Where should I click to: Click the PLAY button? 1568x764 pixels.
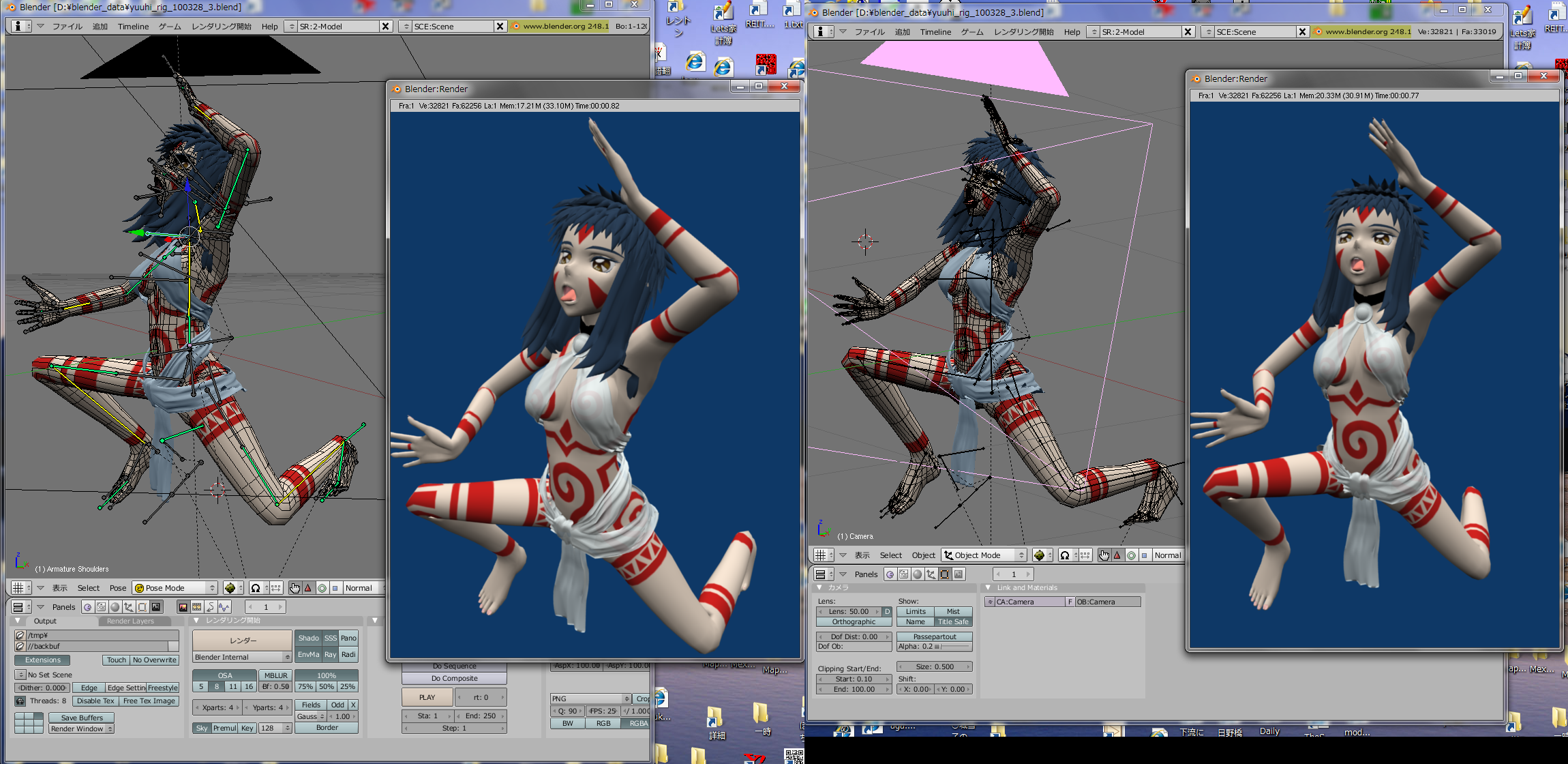pos(427,698)
